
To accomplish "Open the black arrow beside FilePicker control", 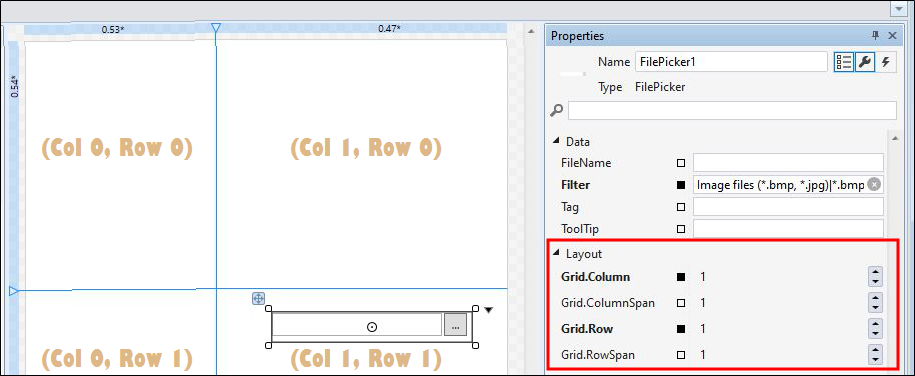I will 489,311.
